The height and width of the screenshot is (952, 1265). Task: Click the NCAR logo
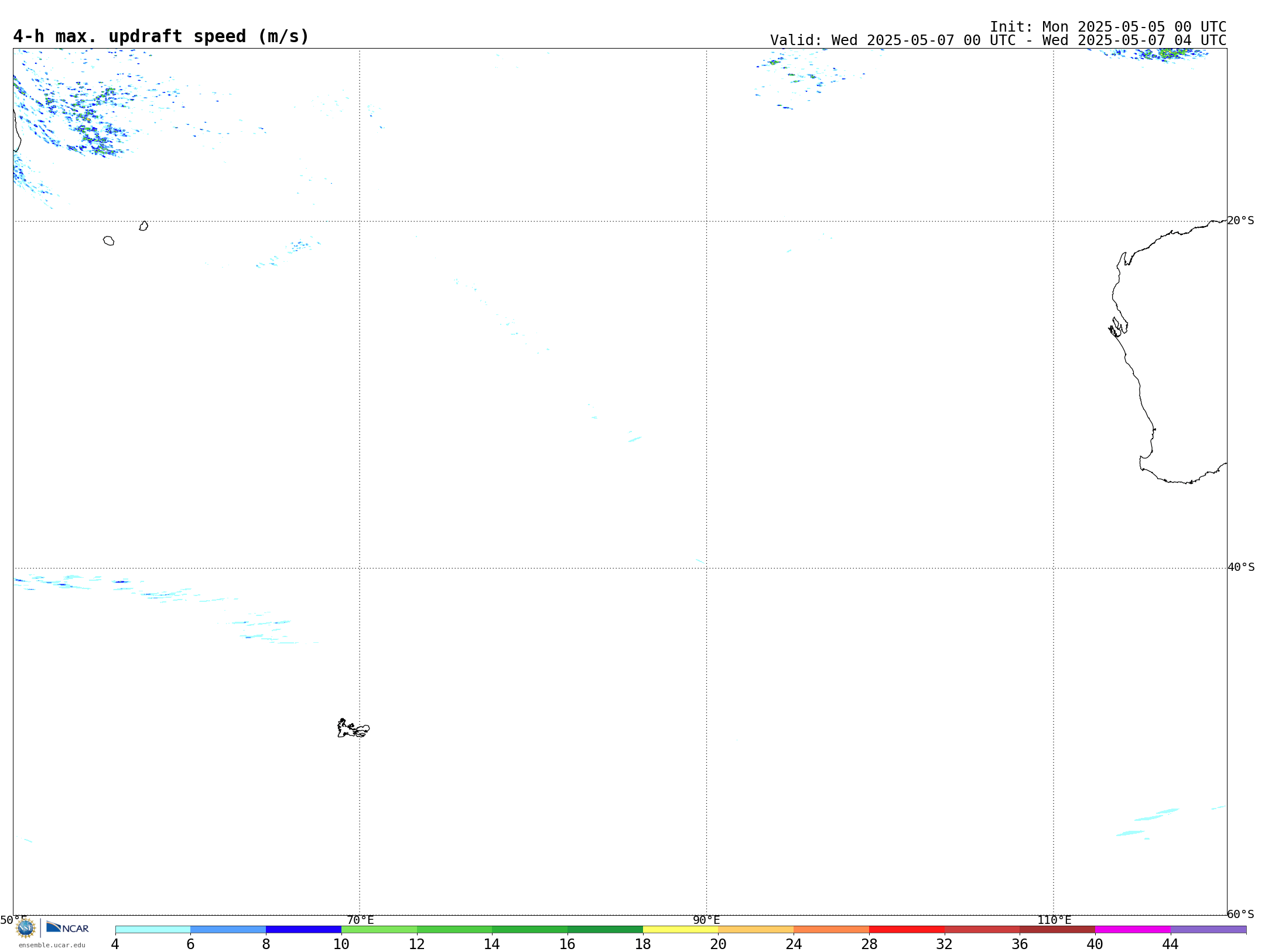(67, 928)
